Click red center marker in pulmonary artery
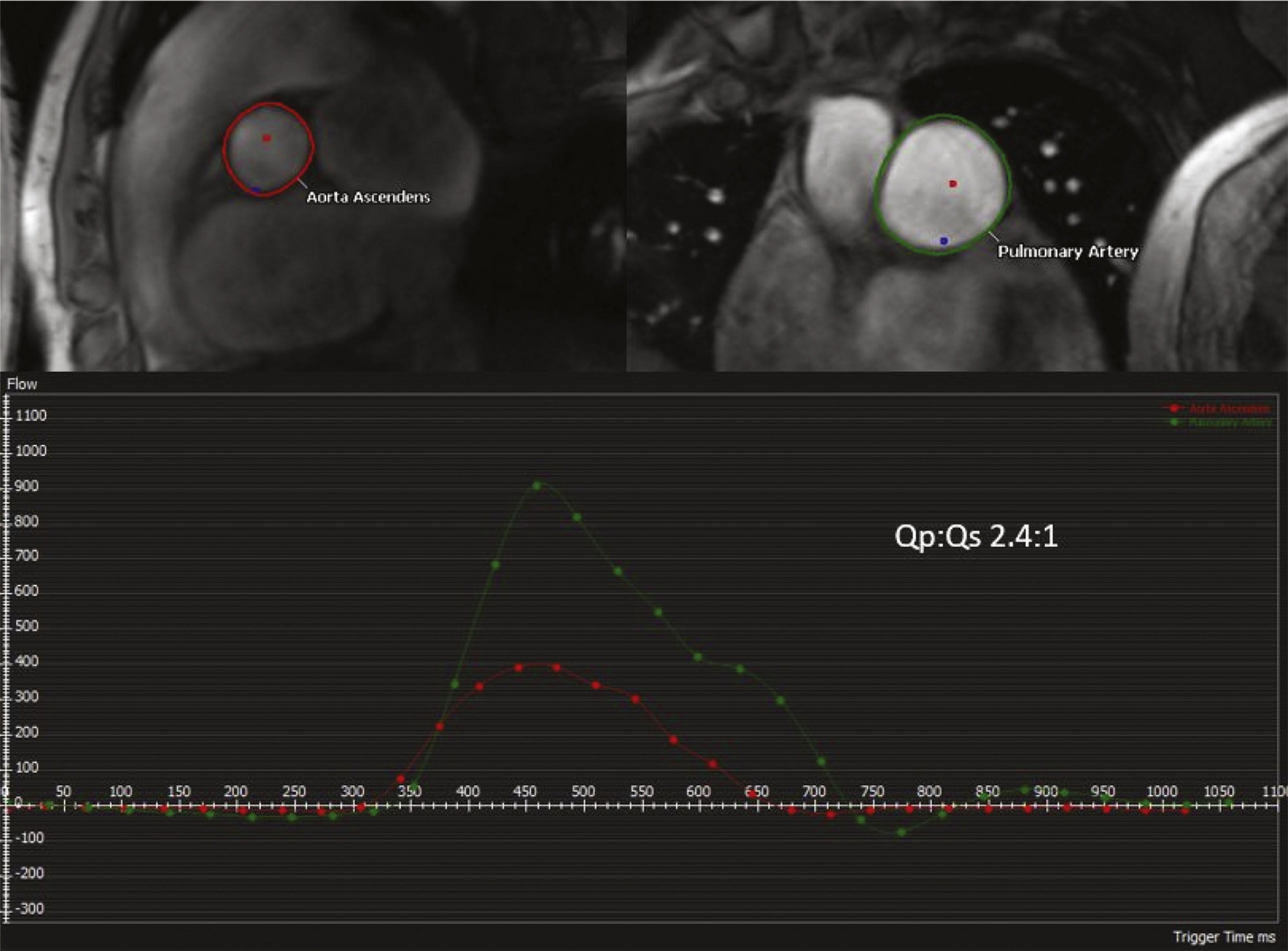This screenshot has width=1288, height=951. point(953,184)
